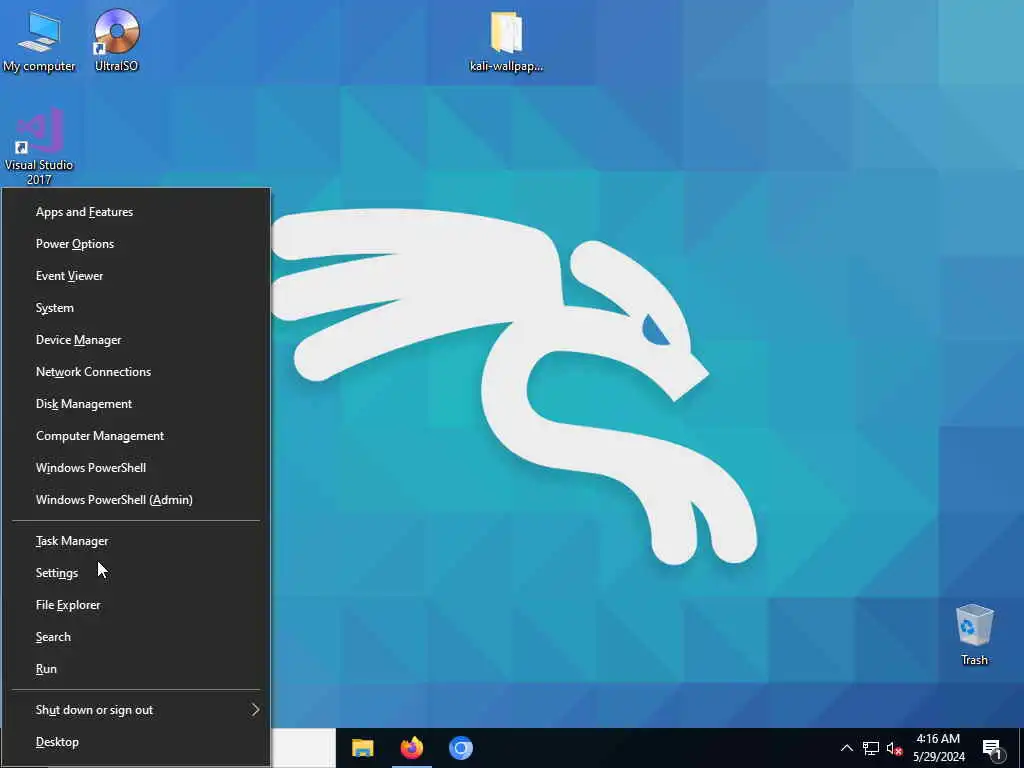Open File Explorer from the taskbar
The width and height of the screenshot is (1024, 768).
(362, 748)
